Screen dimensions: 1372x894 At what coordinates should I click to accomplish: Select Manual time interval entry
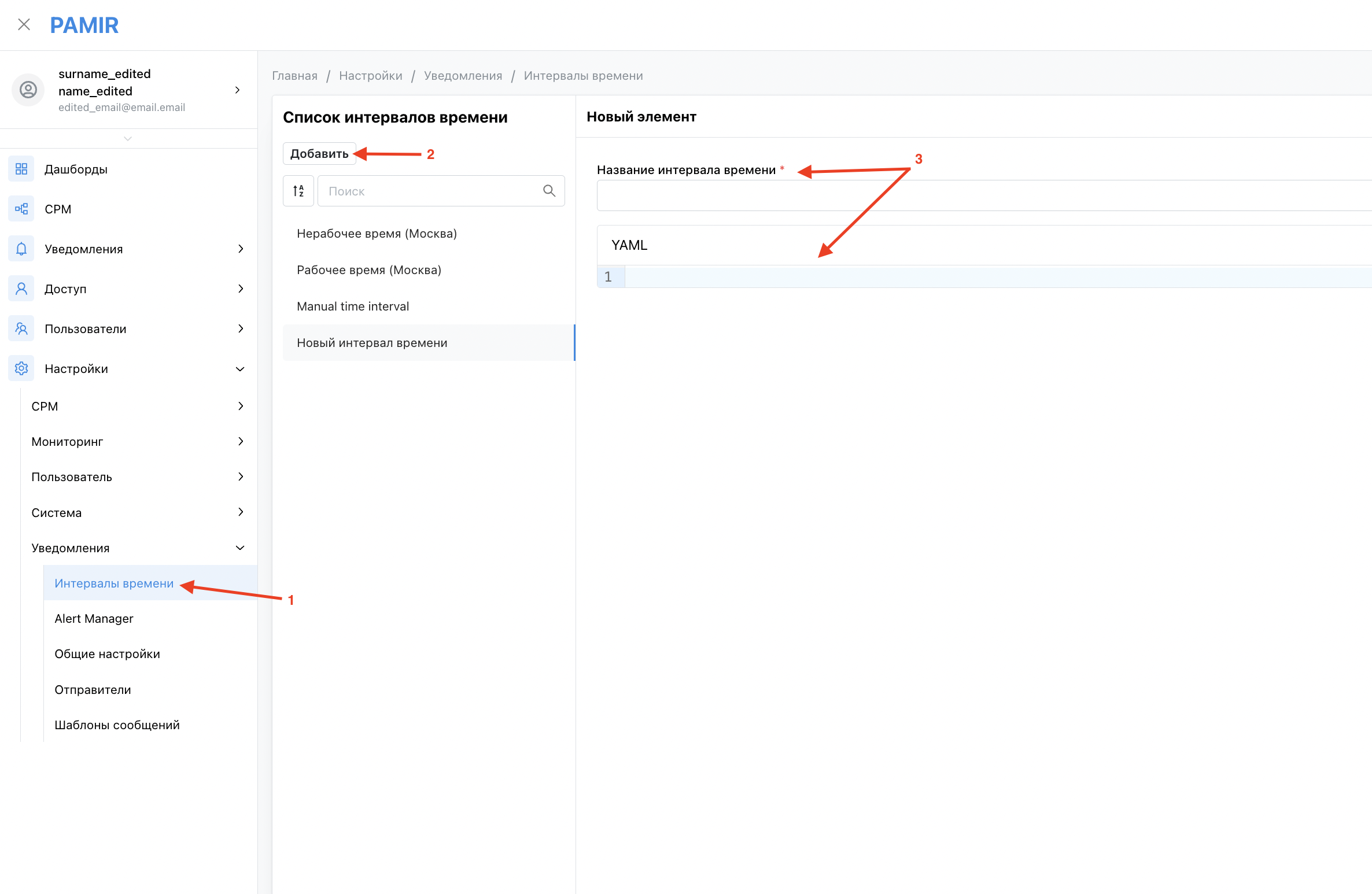[428, 306]
